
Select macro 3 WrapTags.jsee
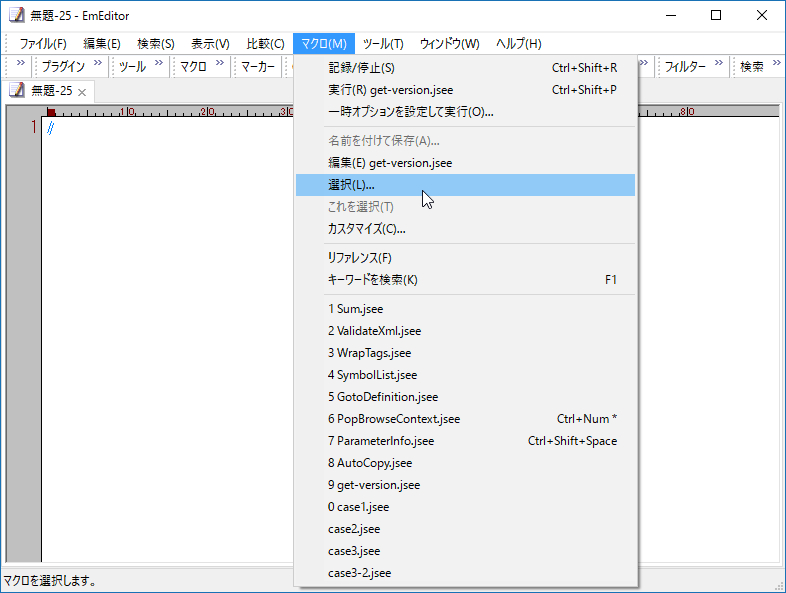pyautogui.click(x=465, y=353)
